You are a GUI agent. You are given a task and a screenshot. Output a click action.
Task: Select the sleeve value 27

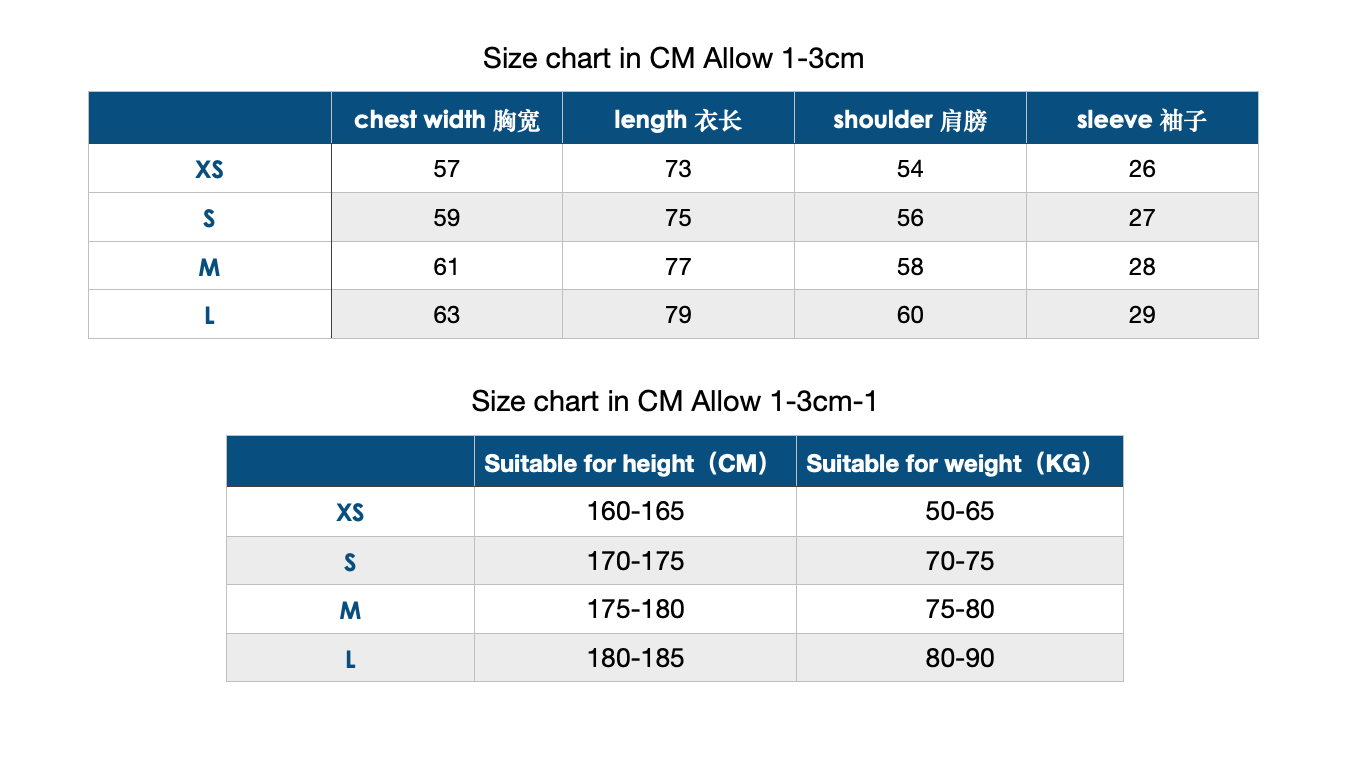click(x=1142, y=218)
